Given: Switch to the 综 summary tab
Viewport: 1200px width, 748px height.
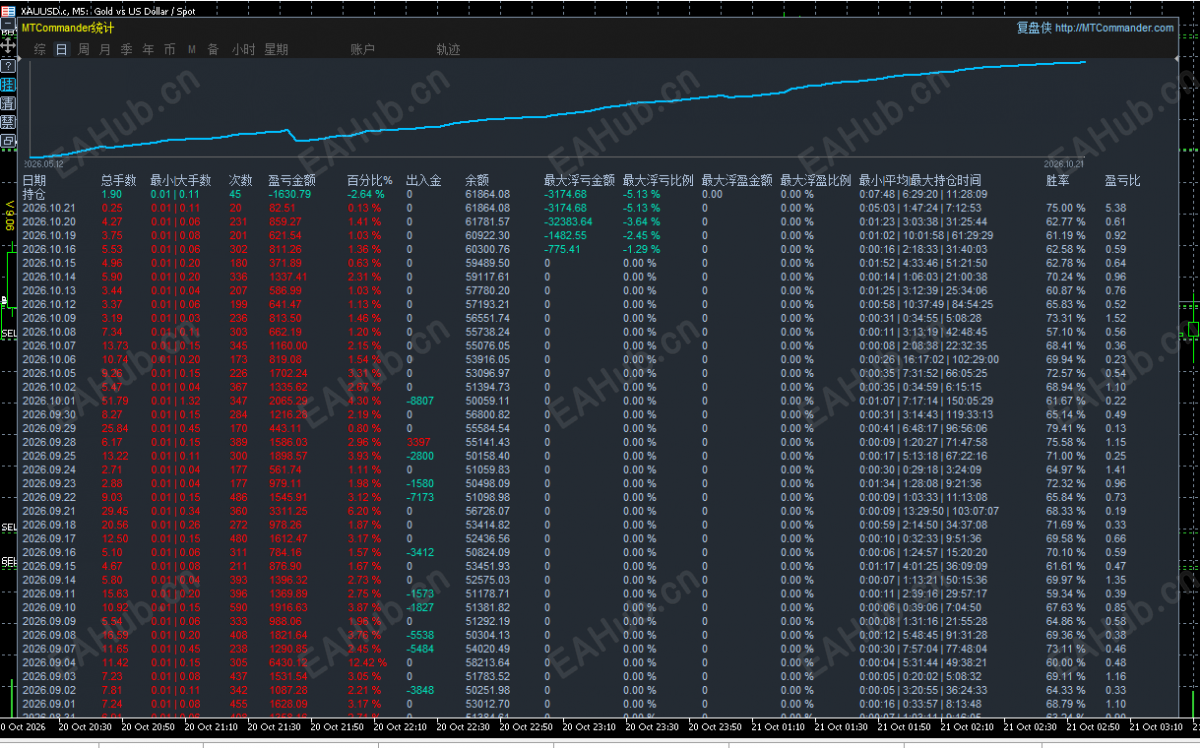Looking at the screenshot, I should point(40,49).
